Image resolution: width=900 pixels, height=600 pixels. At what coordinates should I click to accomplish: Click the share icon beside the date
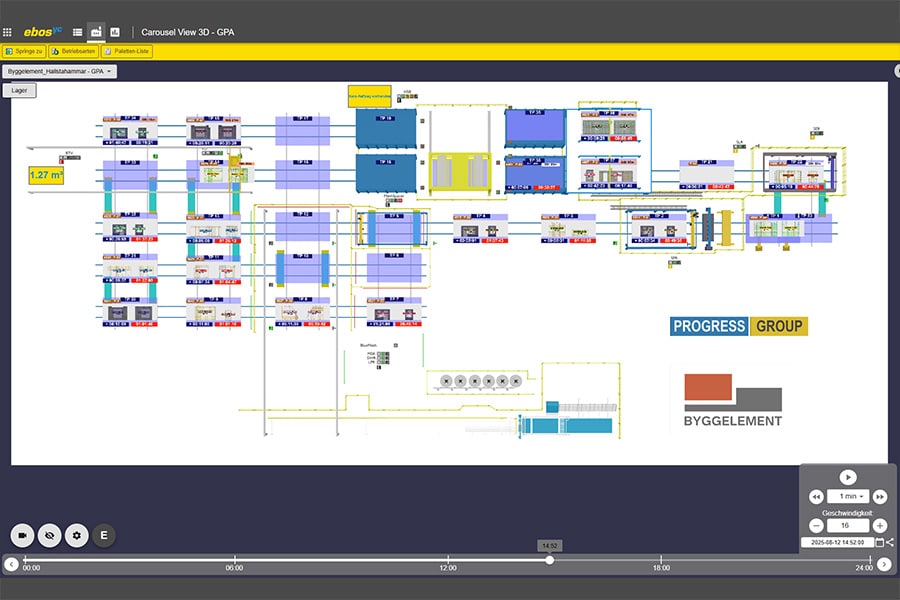click(890, 542)
